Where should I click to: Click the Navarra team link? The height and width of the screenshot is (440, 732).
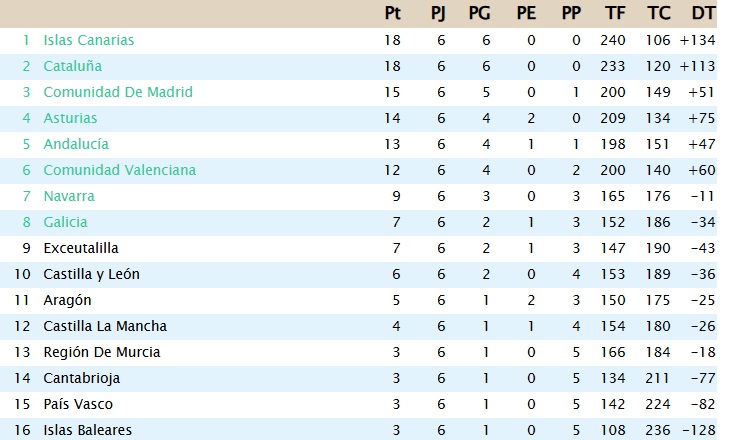pos(69,196)
